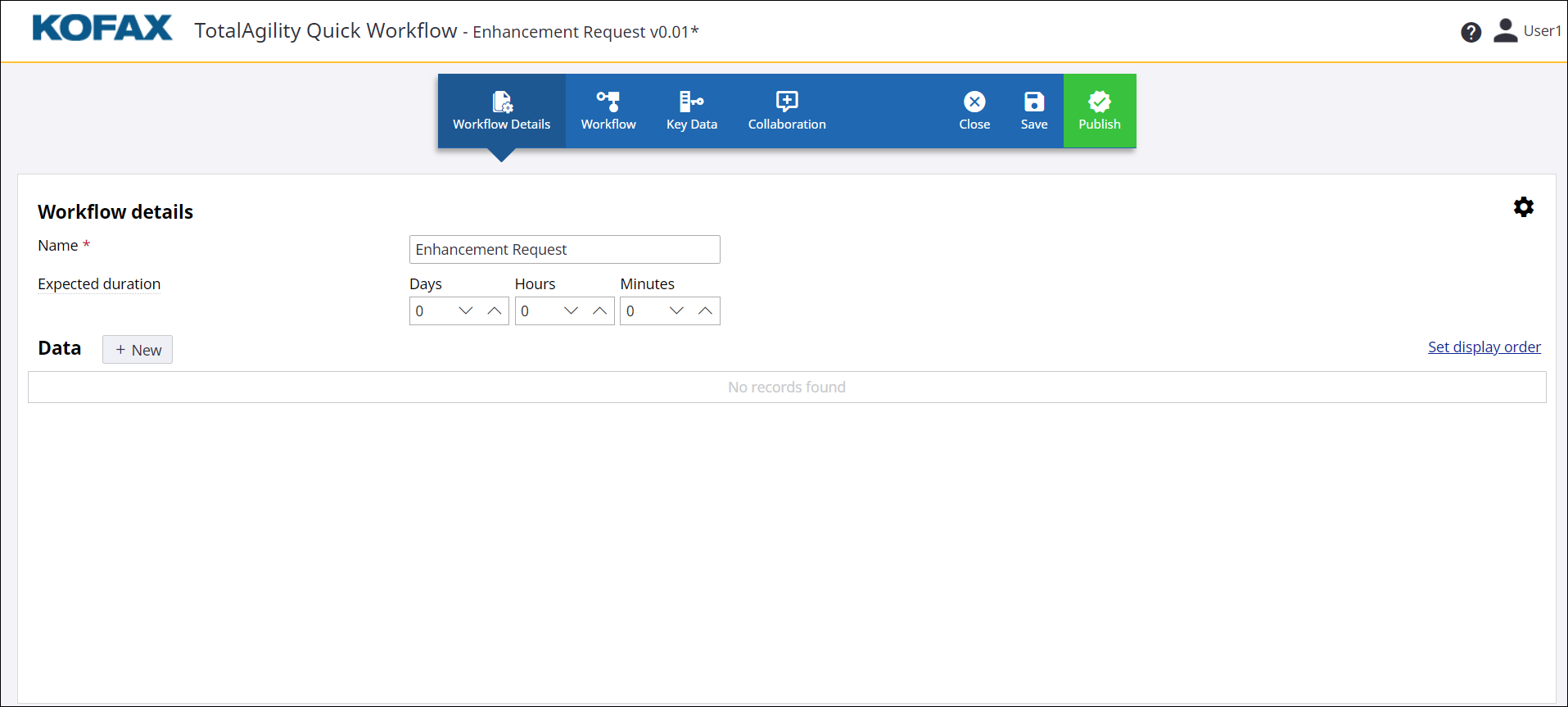
Task: Publish the workflow
Action: point(1100,111)
